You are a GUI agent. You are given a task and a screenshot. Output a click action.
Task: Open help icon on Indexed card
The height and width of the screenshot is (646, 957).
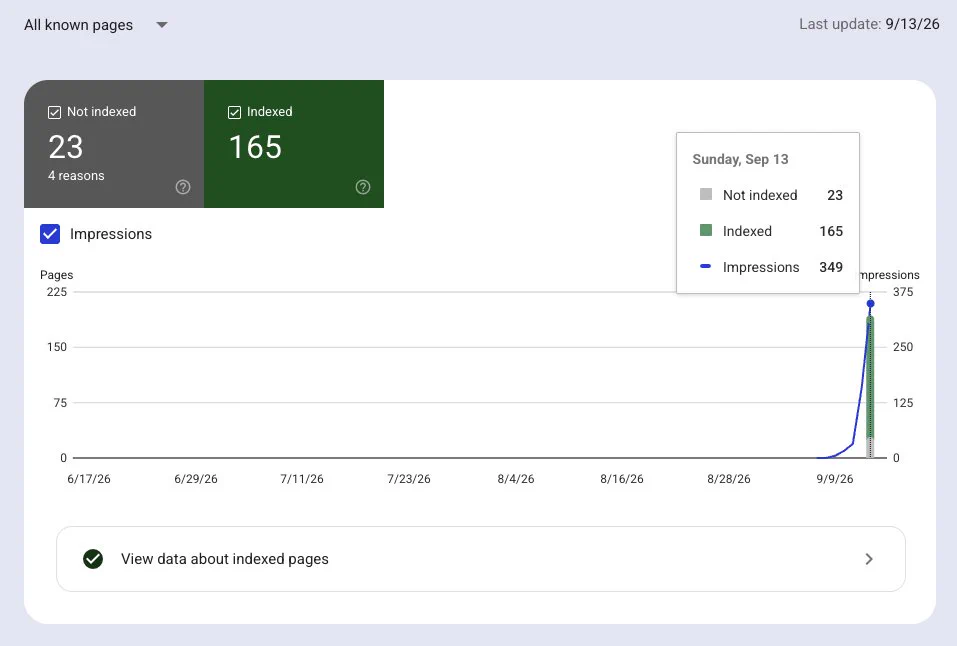tap(363, 187)
